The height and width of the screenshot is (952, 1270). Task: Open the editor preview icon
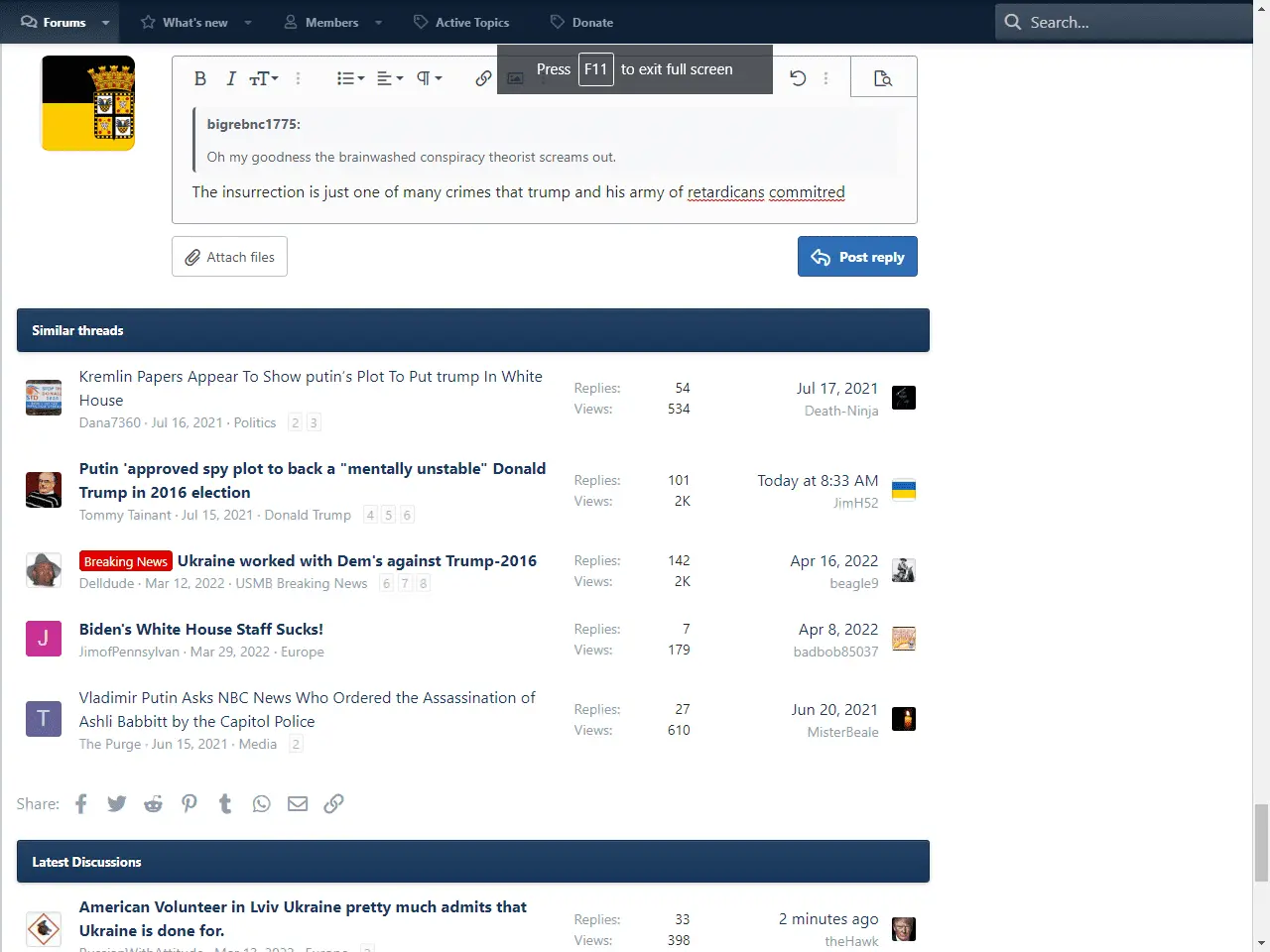883,78
